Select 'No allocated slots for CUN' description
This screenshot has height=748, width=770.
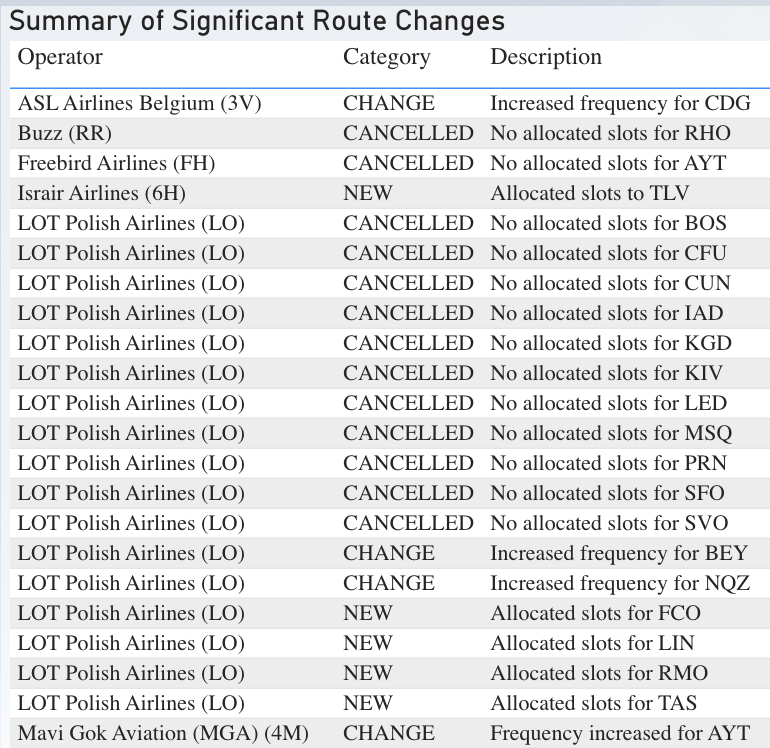pos(610,283)
